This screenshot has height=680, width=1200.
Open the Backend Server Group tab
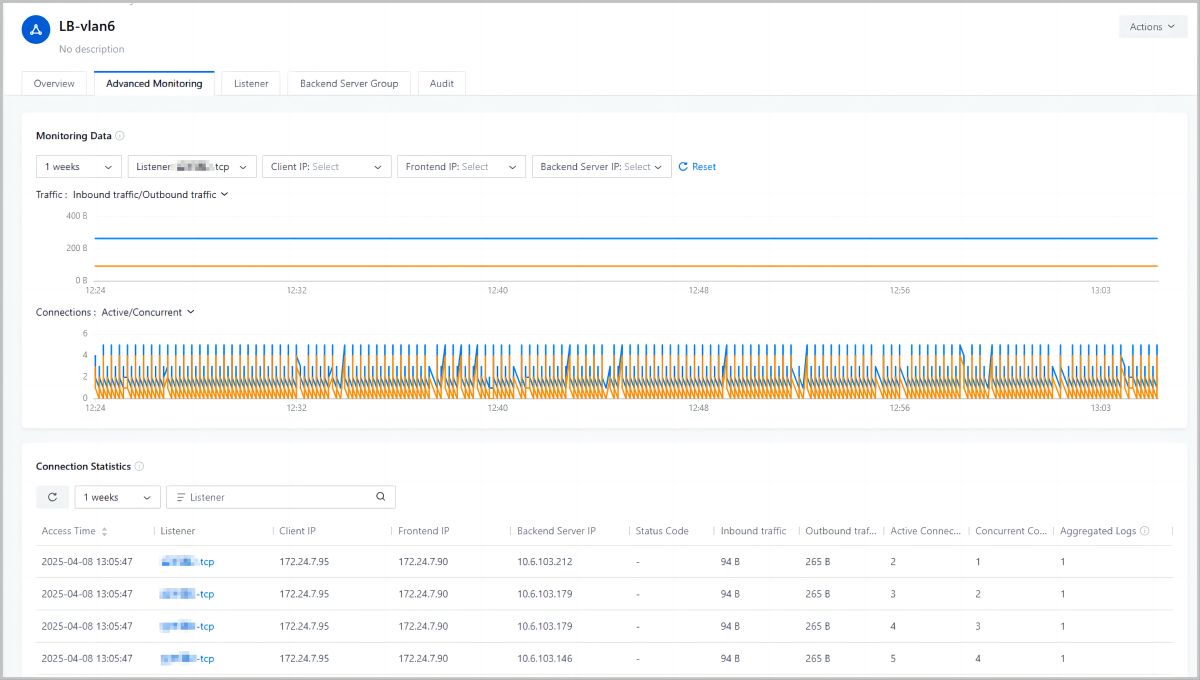(x=349, y=84)
